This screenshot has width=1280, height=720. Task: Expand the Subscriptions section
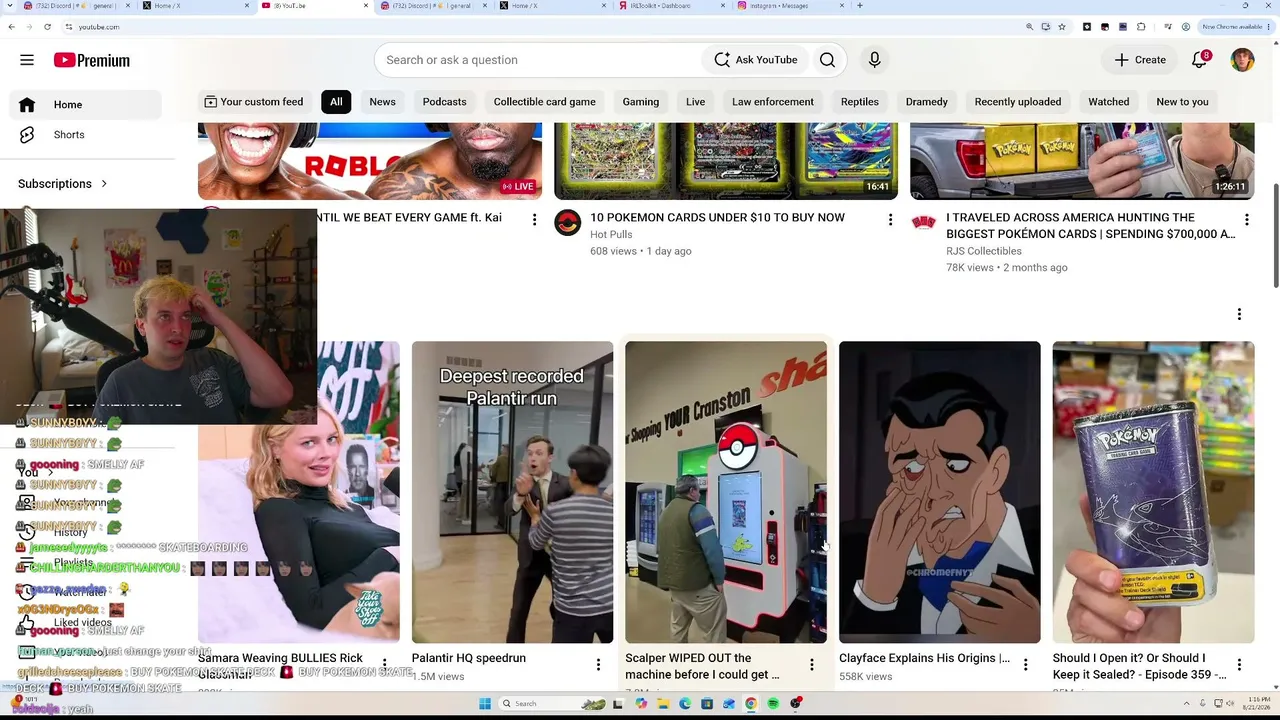point(63,184)
